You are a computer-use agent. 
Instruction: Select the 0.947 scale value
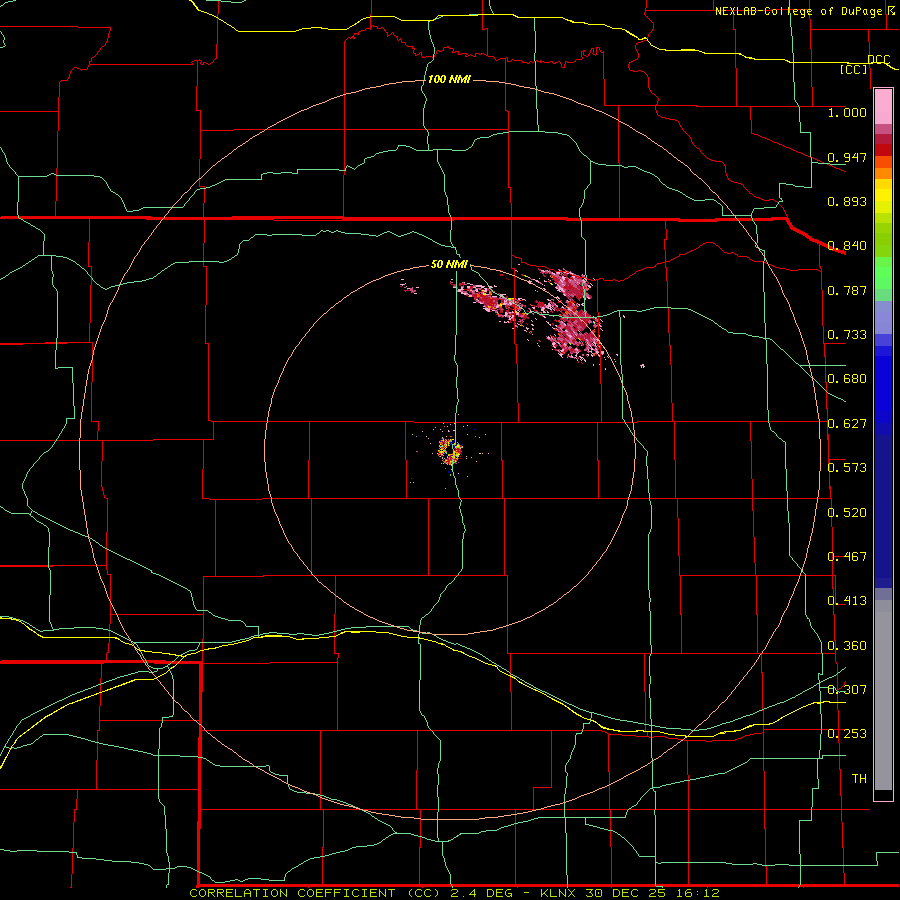tap(847, 157)
